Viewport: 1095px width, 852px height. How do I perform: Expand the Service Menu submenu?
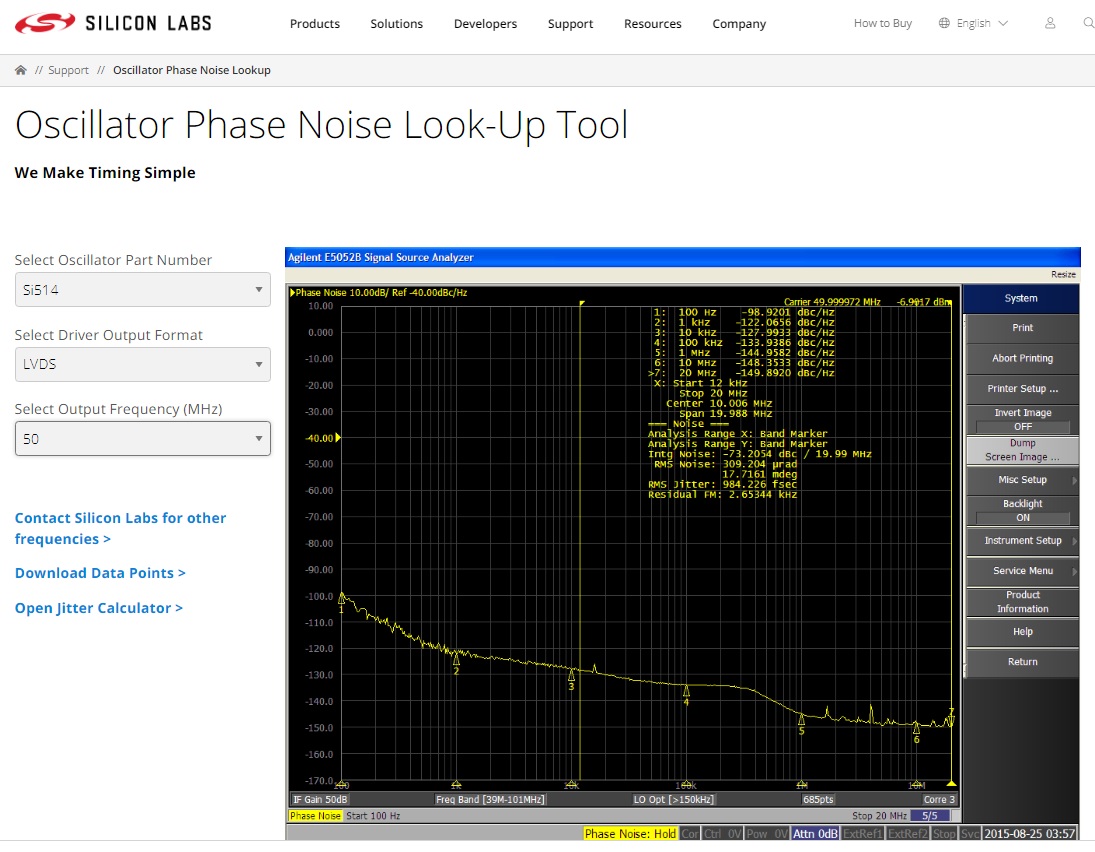point(1022,571)
